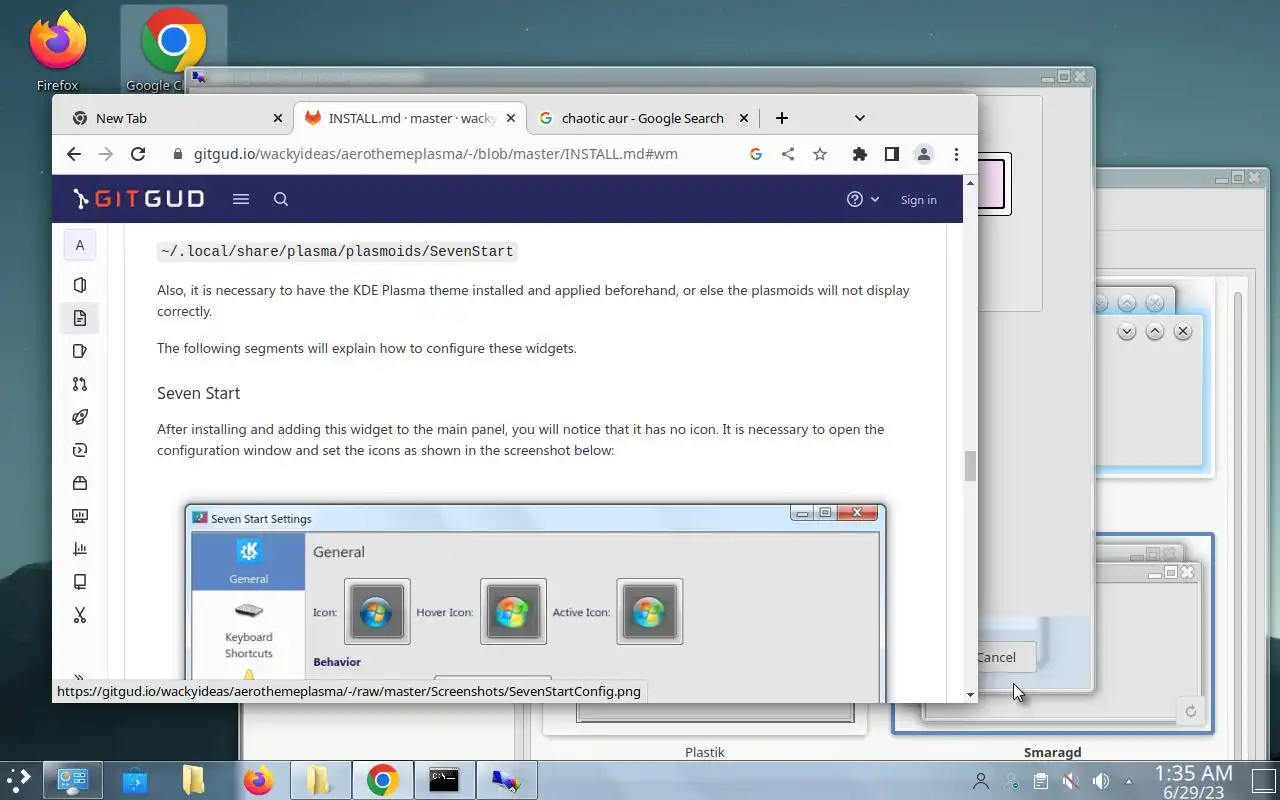Viewport: 1280px width, 800px height.
Task: Open Merge requests icon in sidebar
Action: click(x=80, y=384)
